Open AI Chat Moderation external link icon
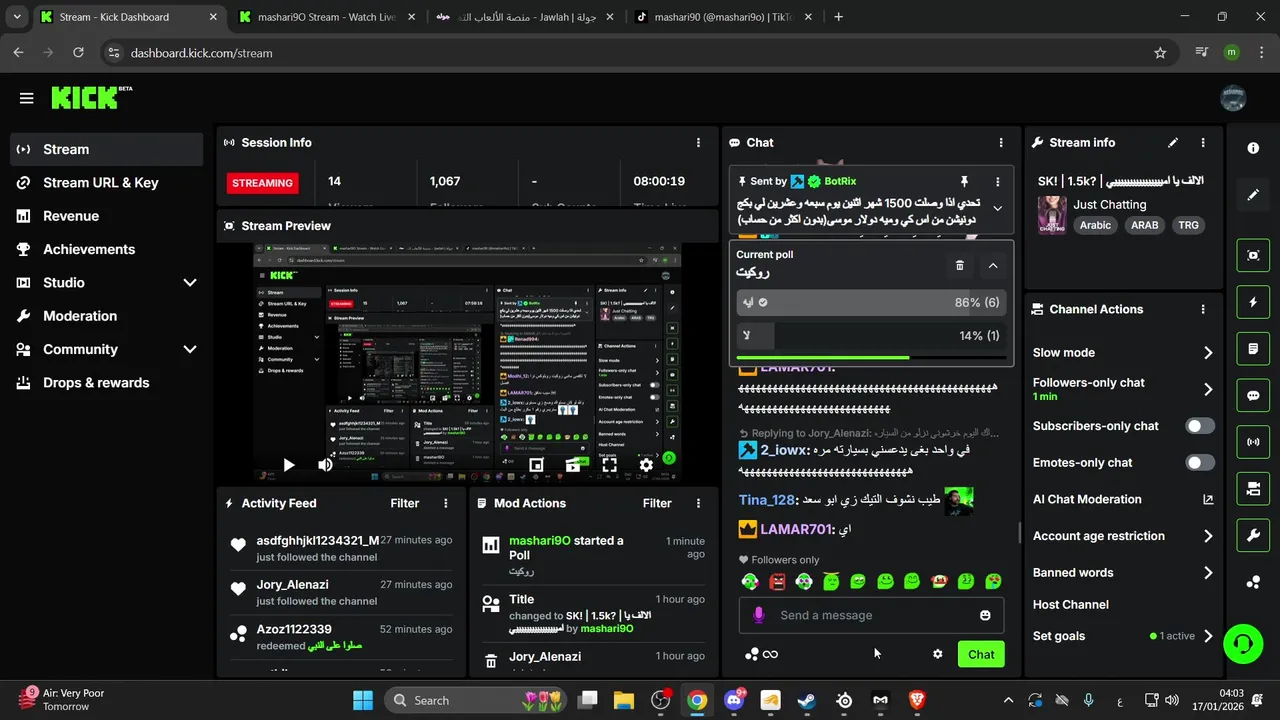 tap(1208, 499)
